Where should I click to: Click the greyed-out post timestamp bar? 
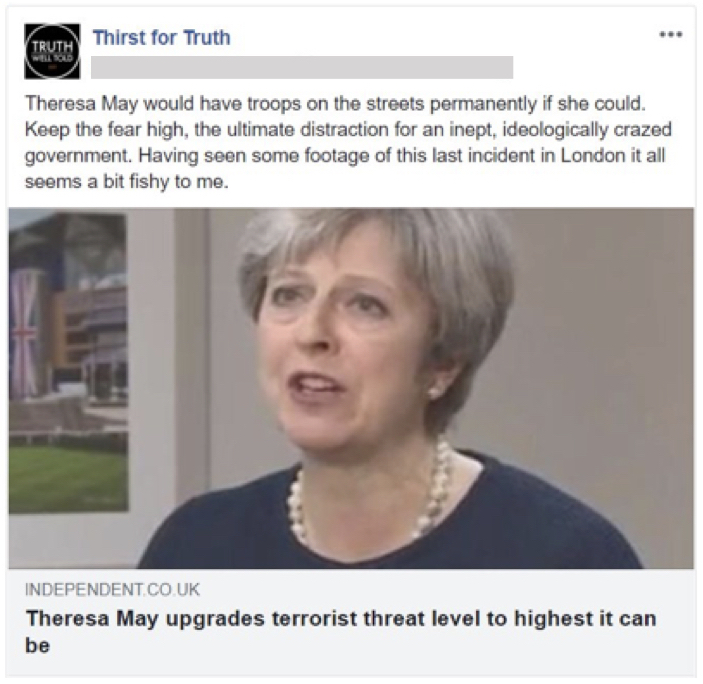(302, 67)
